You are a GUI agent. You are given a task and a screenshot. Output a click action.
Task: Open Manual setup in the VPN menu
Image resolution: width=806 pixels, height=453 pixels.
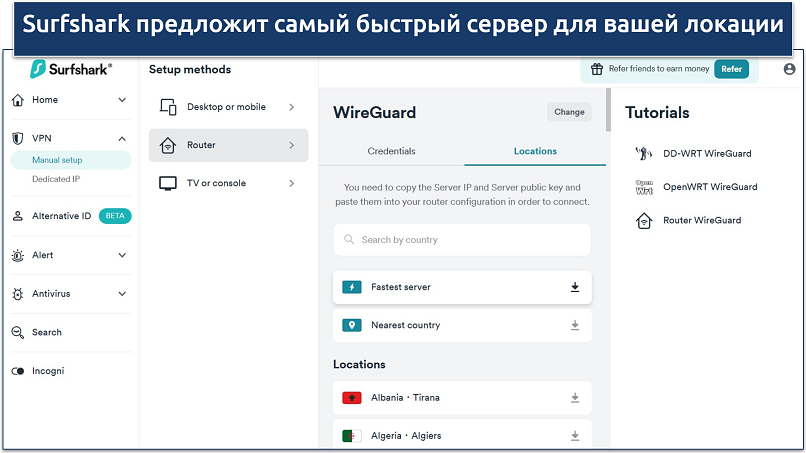point(71,160)
